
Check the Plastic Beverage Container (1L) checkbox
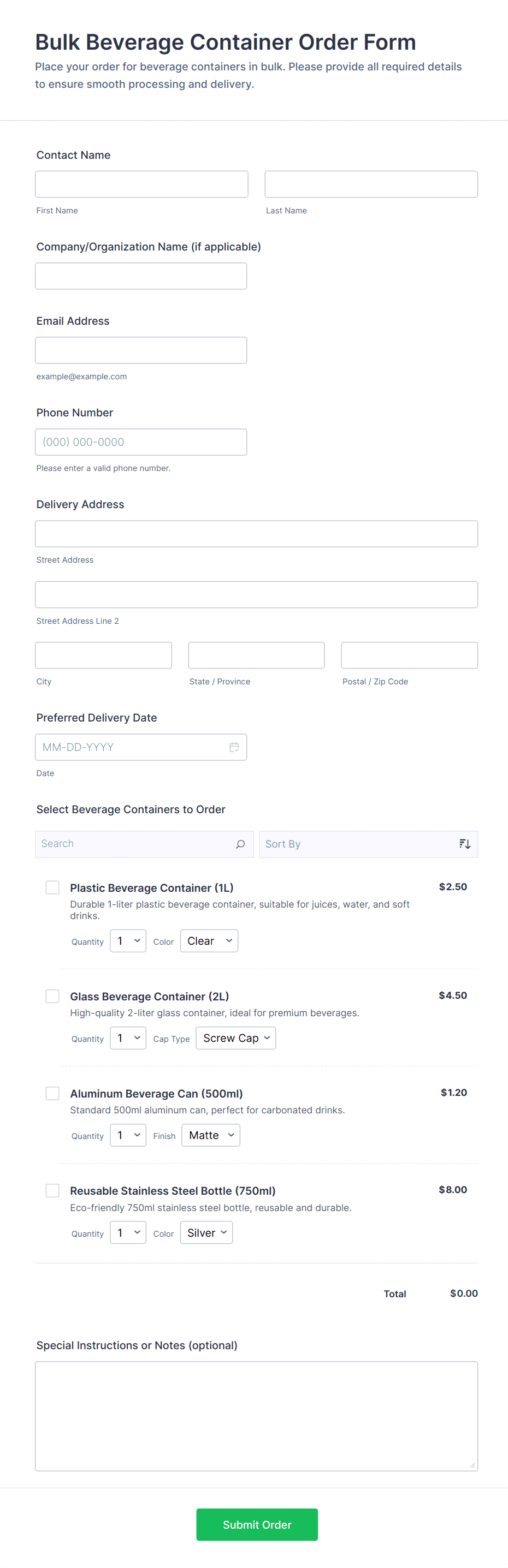pyautogui.click(x=53, y=887)
